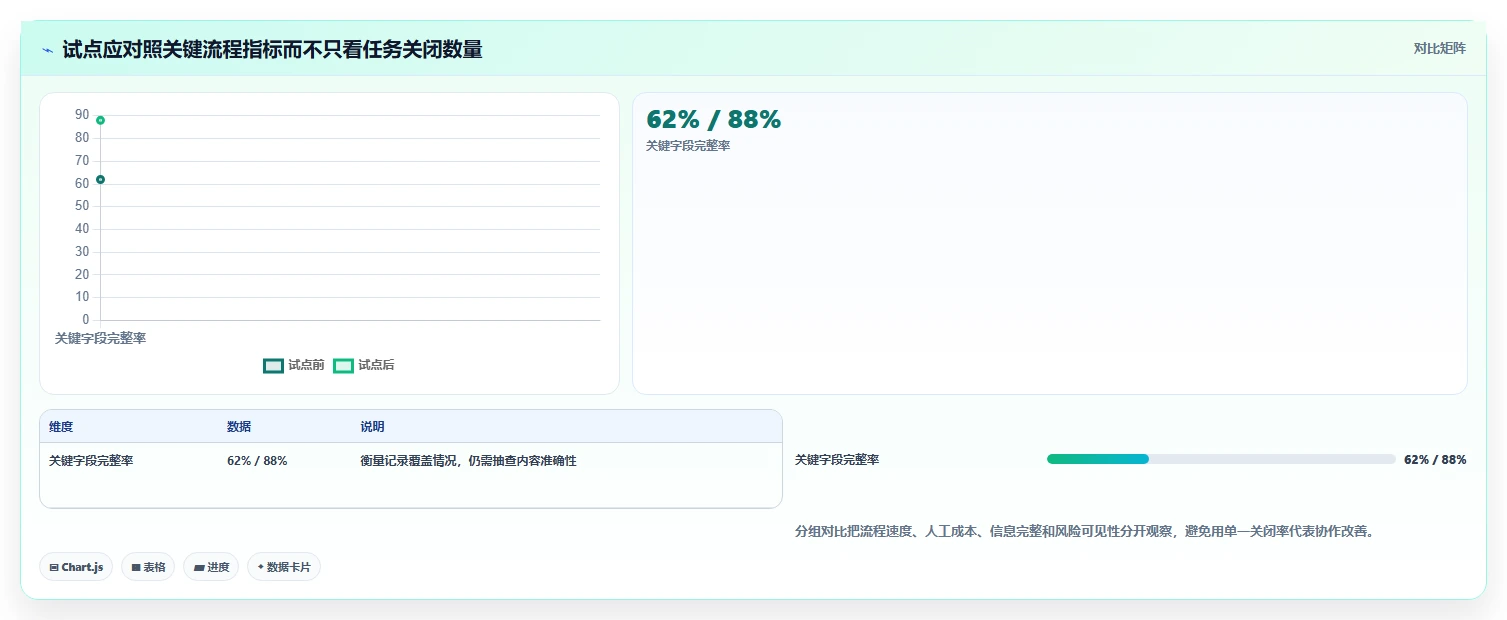The height and width of the screenshot is (620, 1507).
Task: Click the 62% / 88% value beside progress bar
Action: point(1435,460)
